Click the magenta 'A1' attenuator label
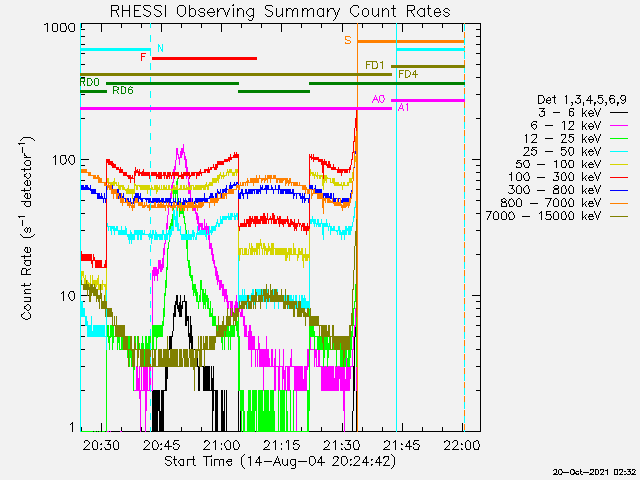Viewport: 640px width, 480px height. coord(404,108)
